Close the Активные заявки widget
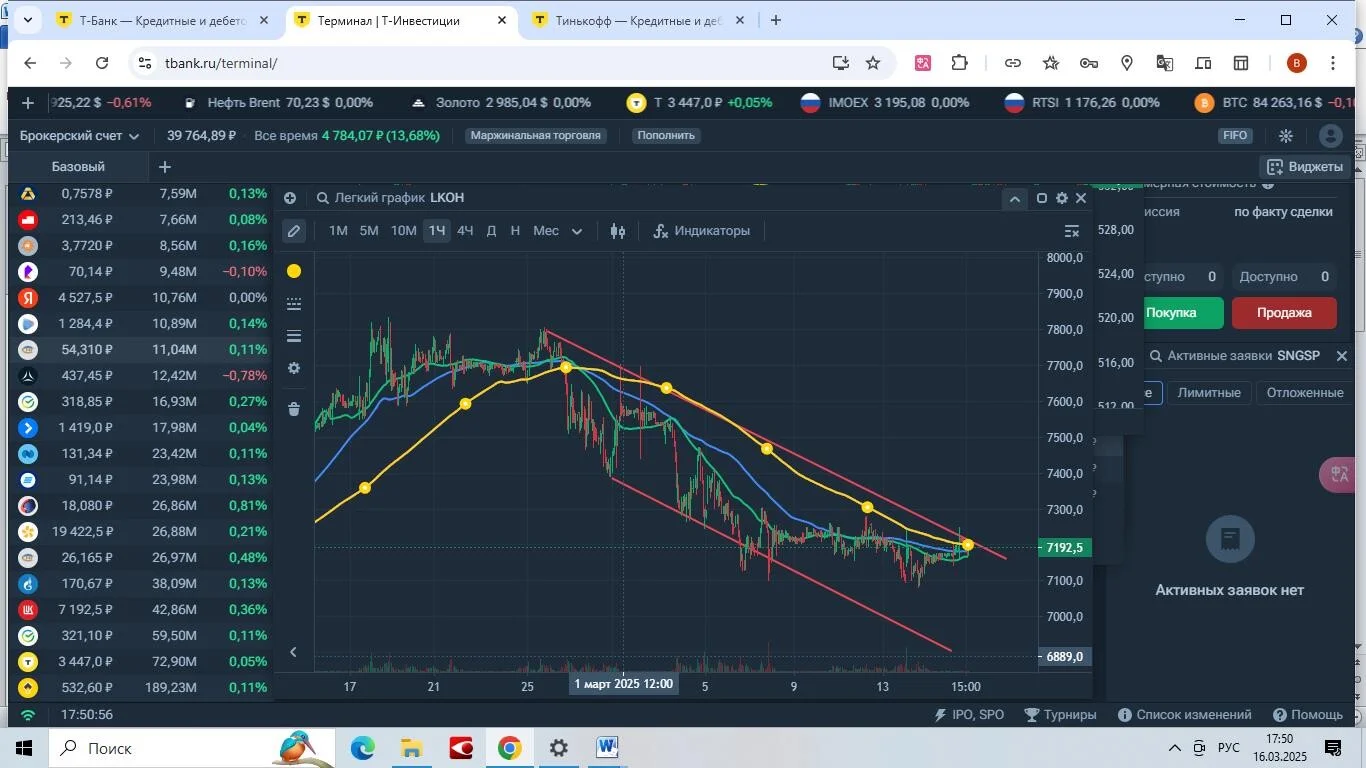Image resolution: width=1366 pixels, height=768 pixels. (x=1342, y=356)
